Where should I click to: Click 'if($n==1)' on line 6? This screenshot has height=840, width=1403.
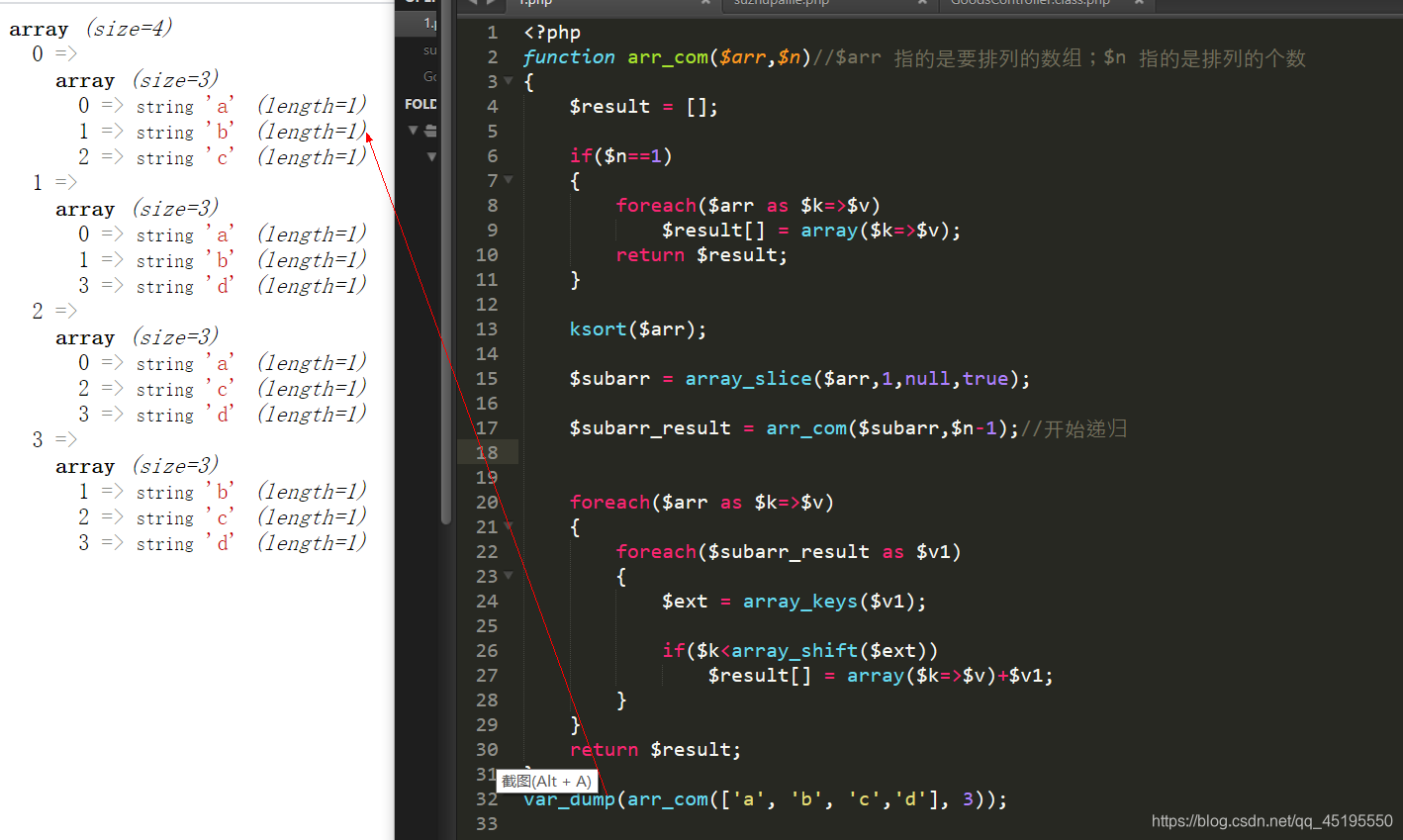coord(621,156)
